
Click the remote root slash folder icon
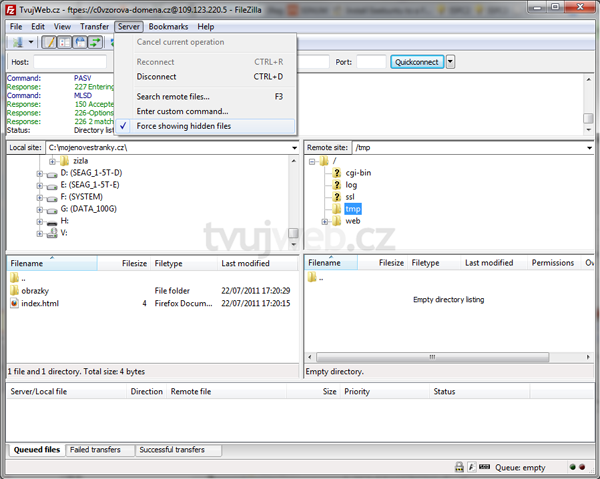[x=324, y=161]
